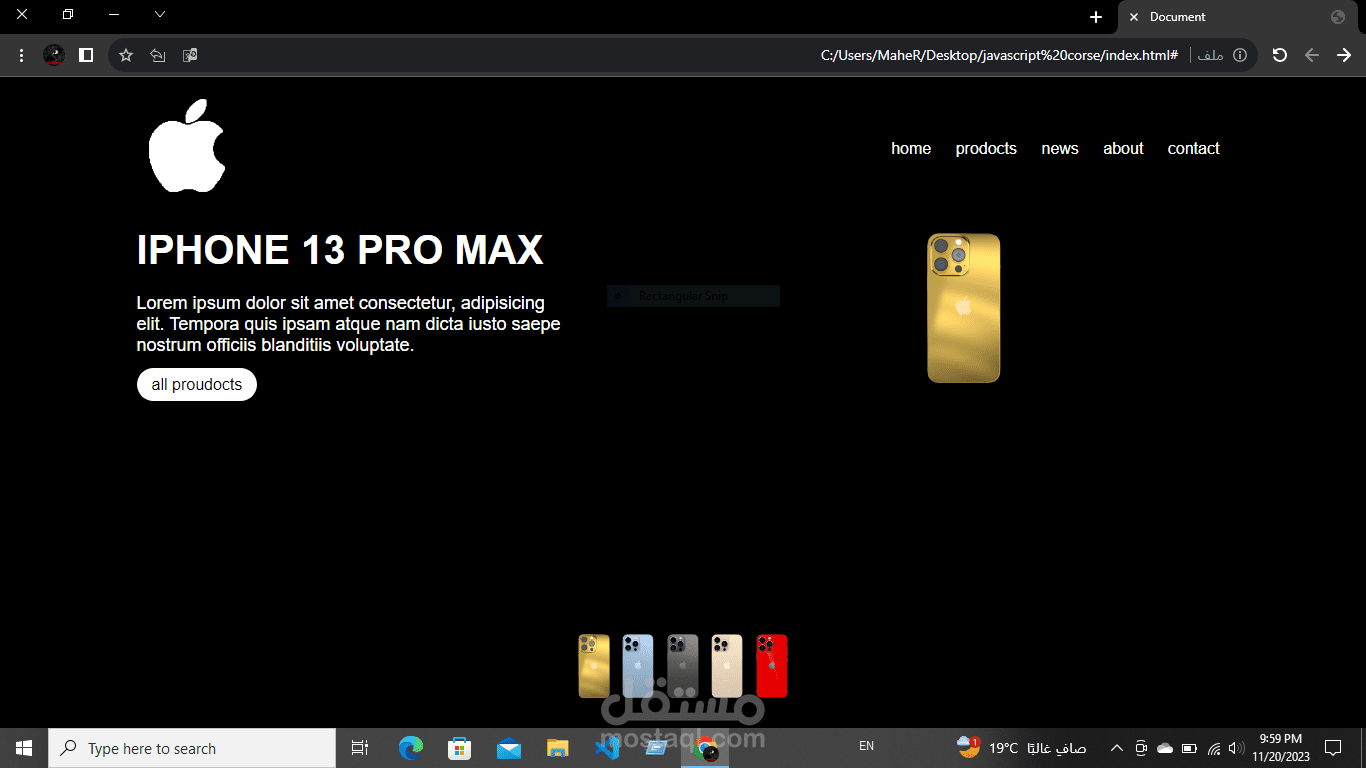
Task: Click the white Apple logo
Action: pyautogui.click(x=187, y=145)
